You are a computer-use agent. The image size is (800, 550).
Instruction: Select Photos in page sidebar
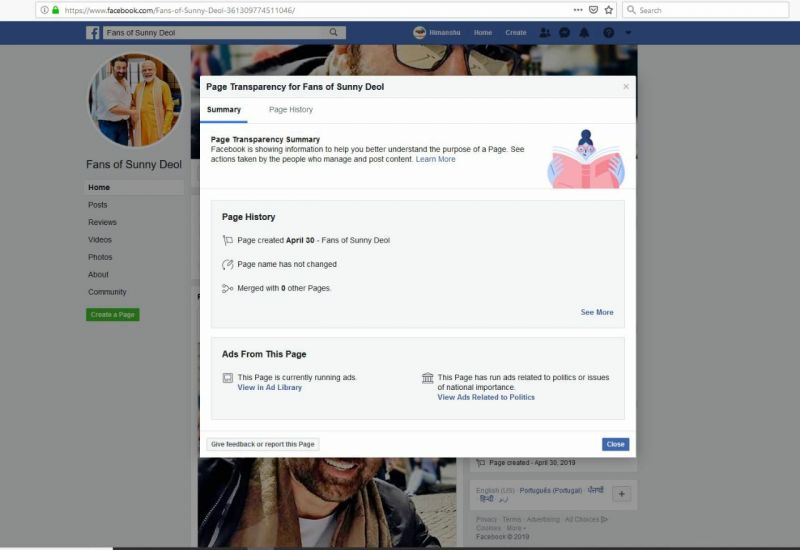tap(100, 257)
